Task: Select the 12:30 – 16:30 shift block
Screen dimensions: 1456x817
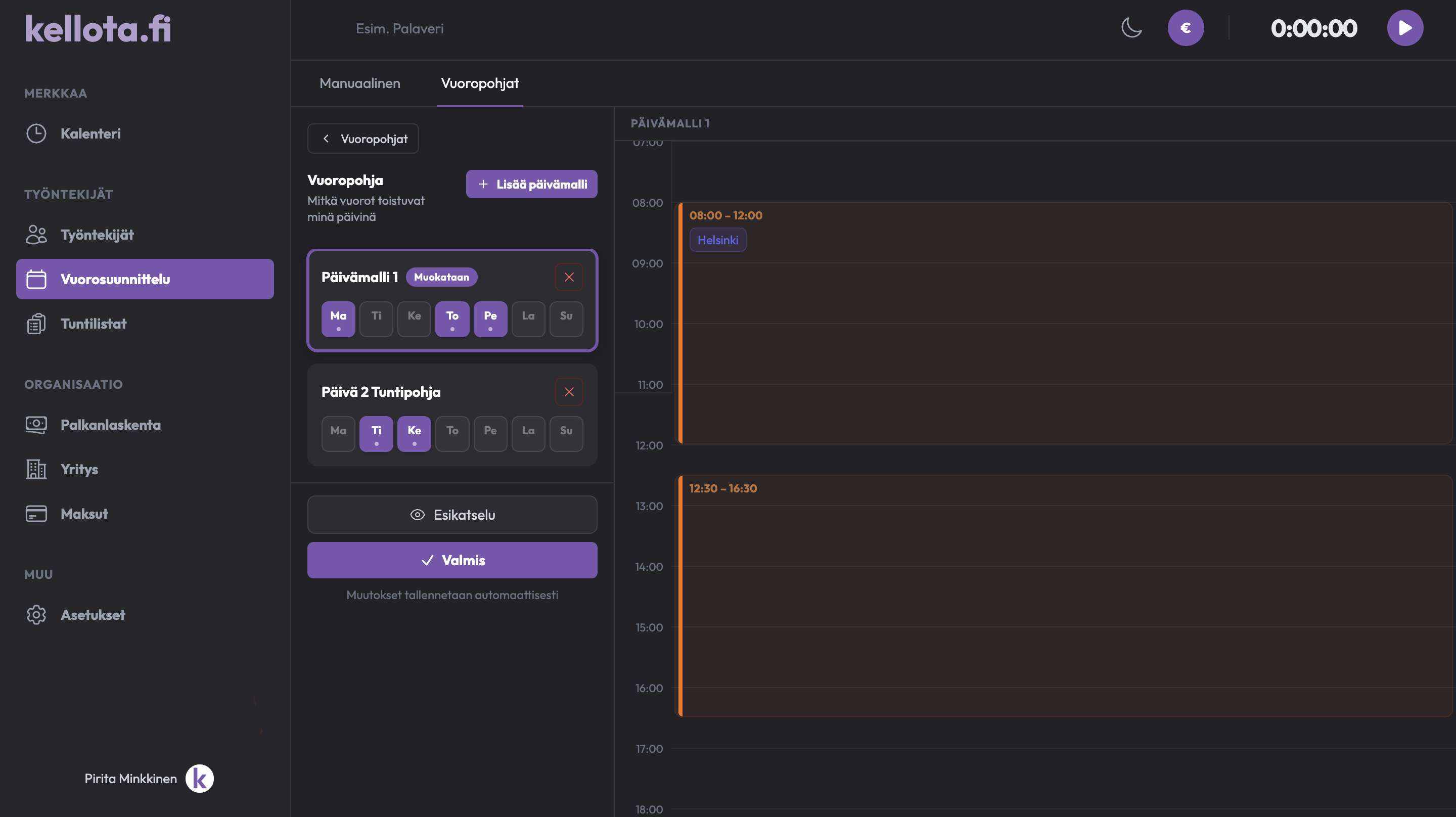Action: click(1064, 596)
